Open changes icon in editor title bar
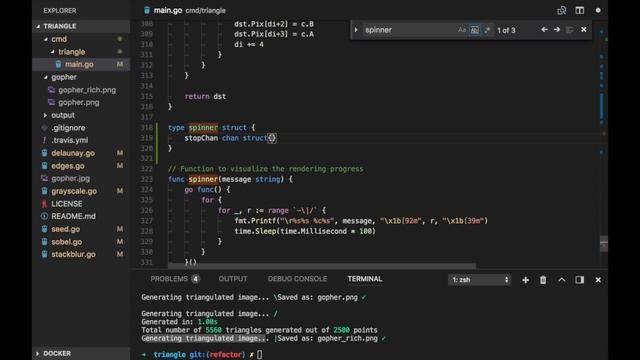The image size is (640, 360). coord(562,10)
